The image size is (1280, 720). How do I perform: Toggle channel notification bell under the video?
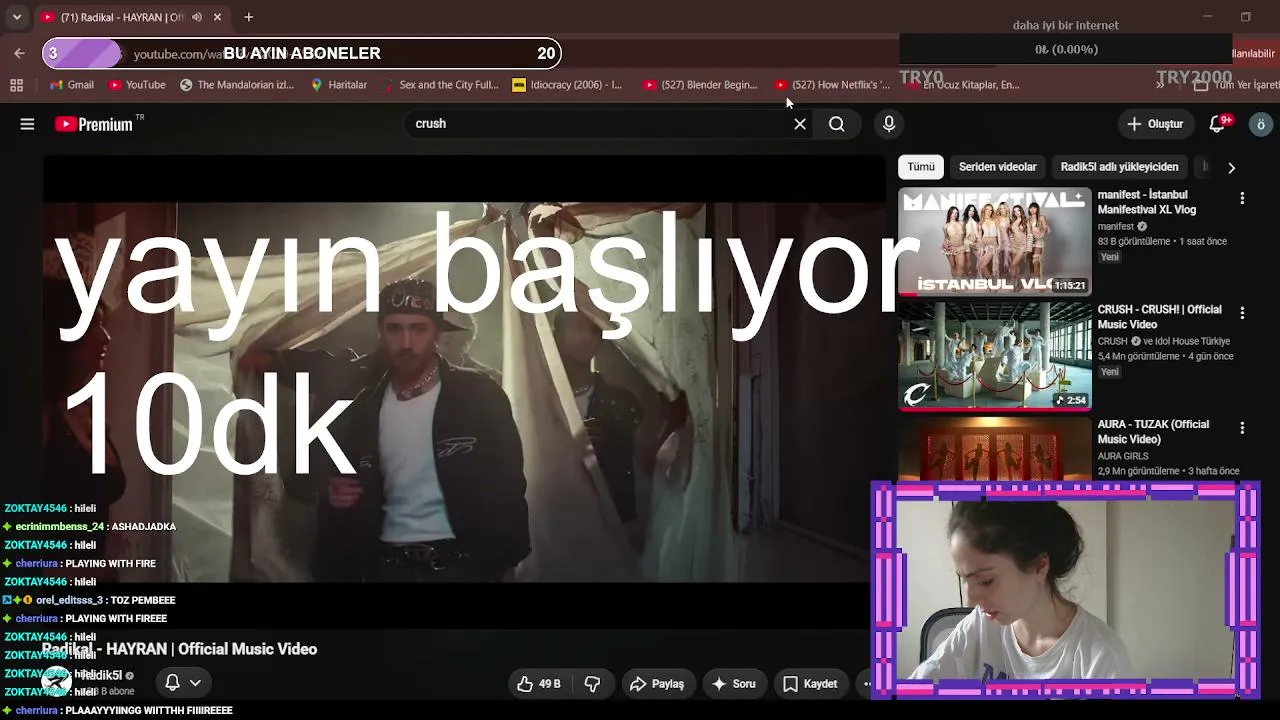[172, 682]
